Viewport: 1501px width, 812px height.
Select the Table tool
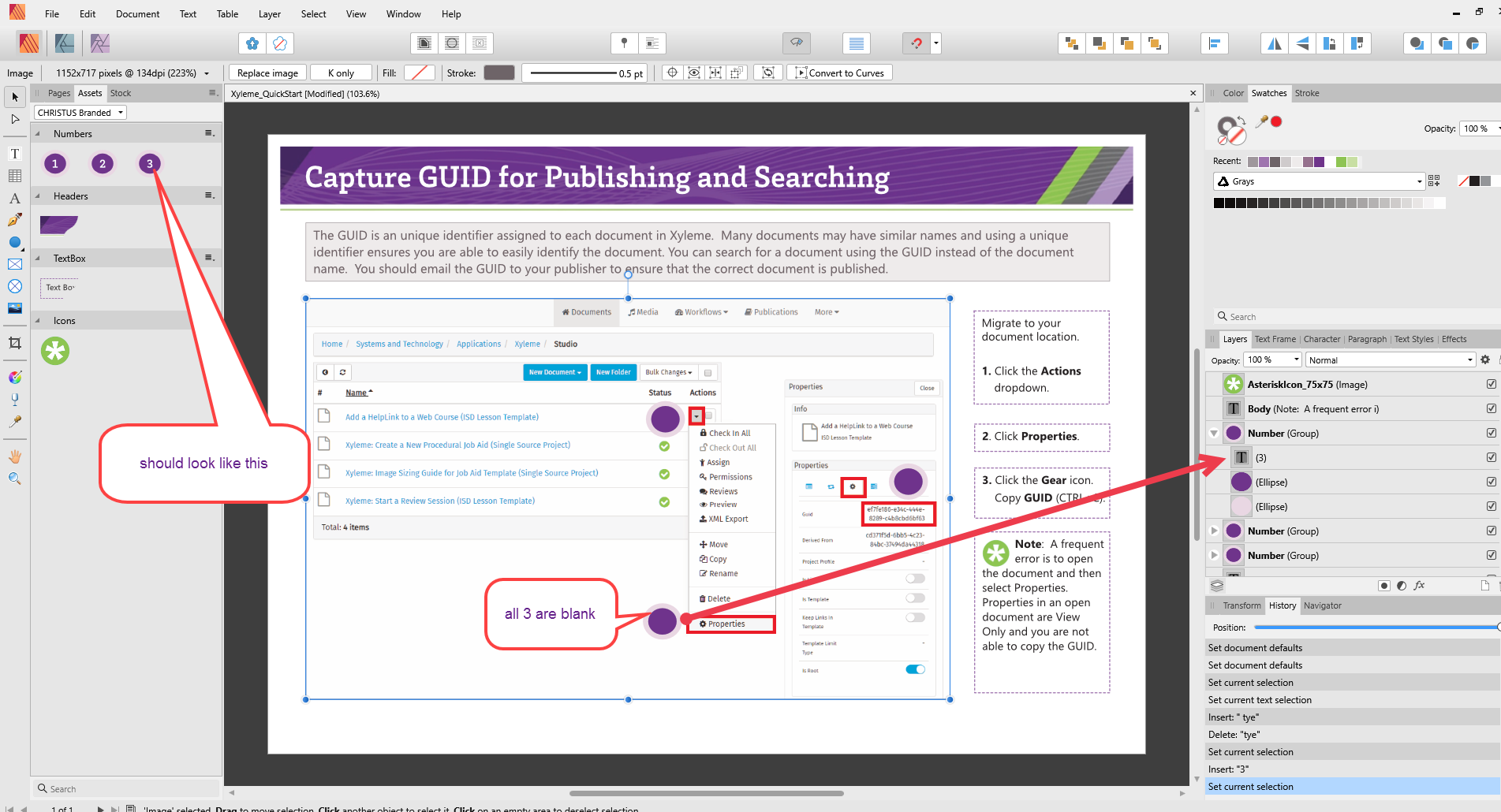point(15,176)
